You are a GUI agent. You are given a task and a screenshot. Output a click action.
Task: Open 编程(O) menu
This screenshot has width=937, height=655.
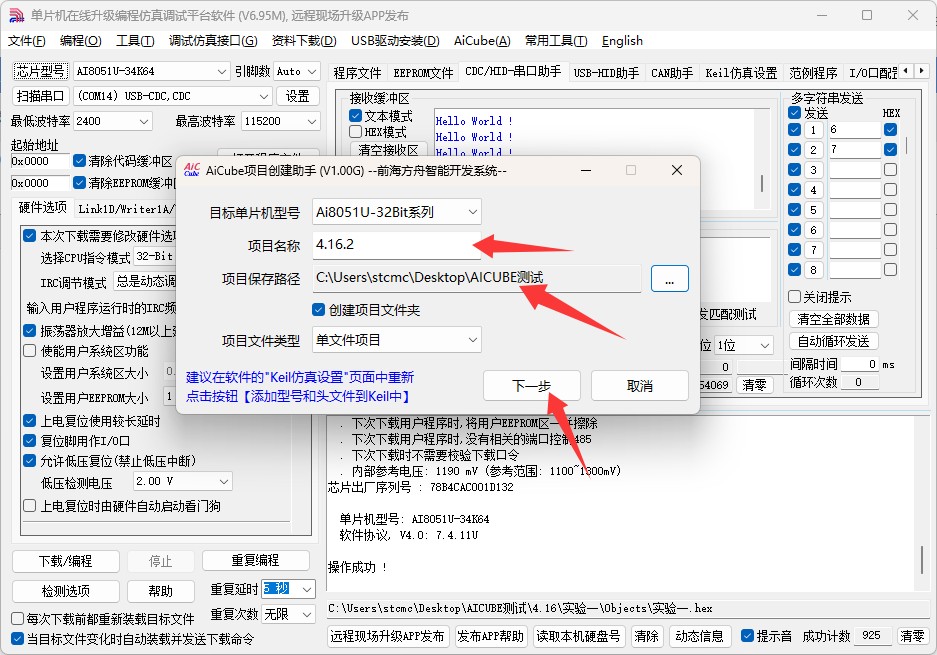click(x=81, y=41)
